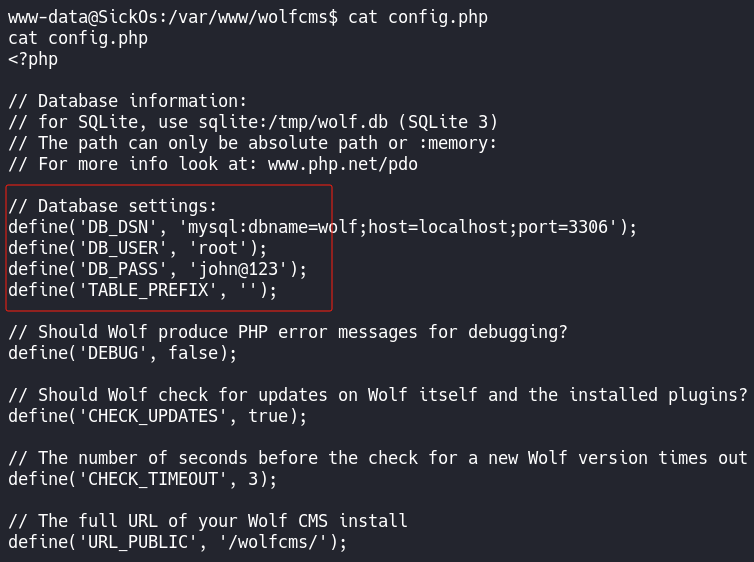
Task: Click the 'full URL of your Wolf CMS' comment
Action: [208, 521]
